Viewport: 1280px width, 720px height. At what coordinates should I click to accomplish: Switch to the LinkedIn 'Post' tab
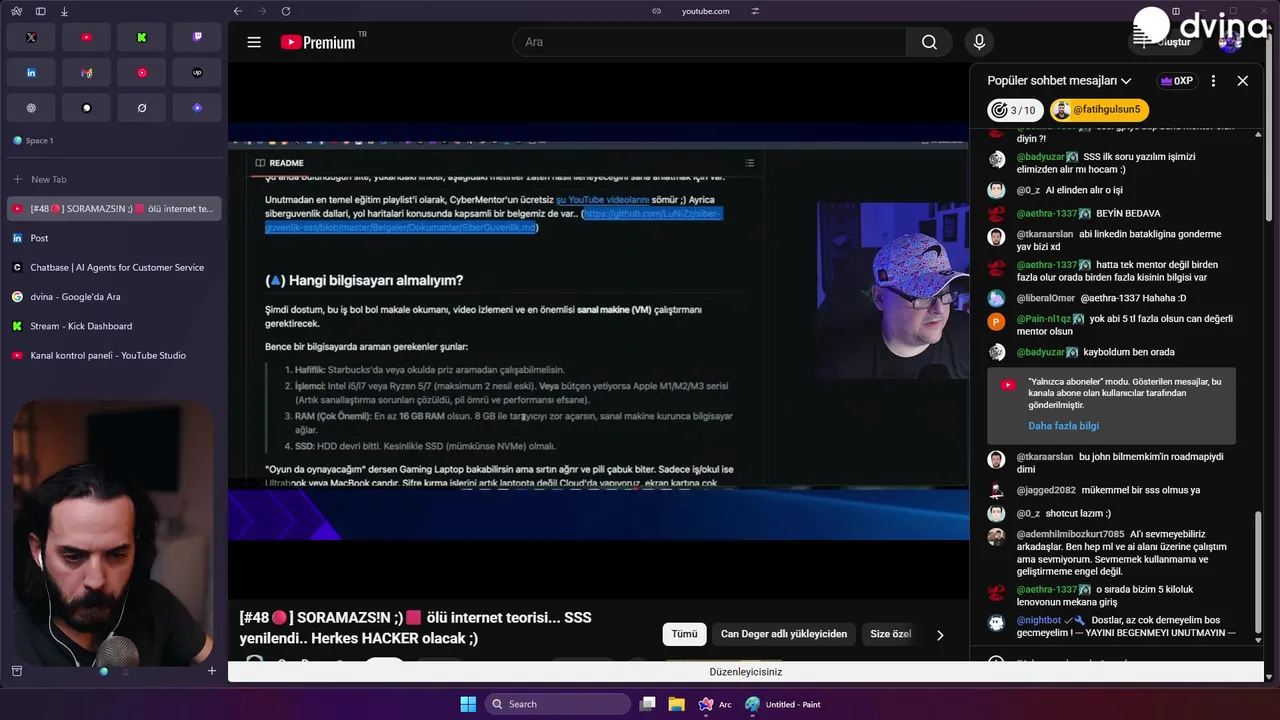[x=114, y=238]
